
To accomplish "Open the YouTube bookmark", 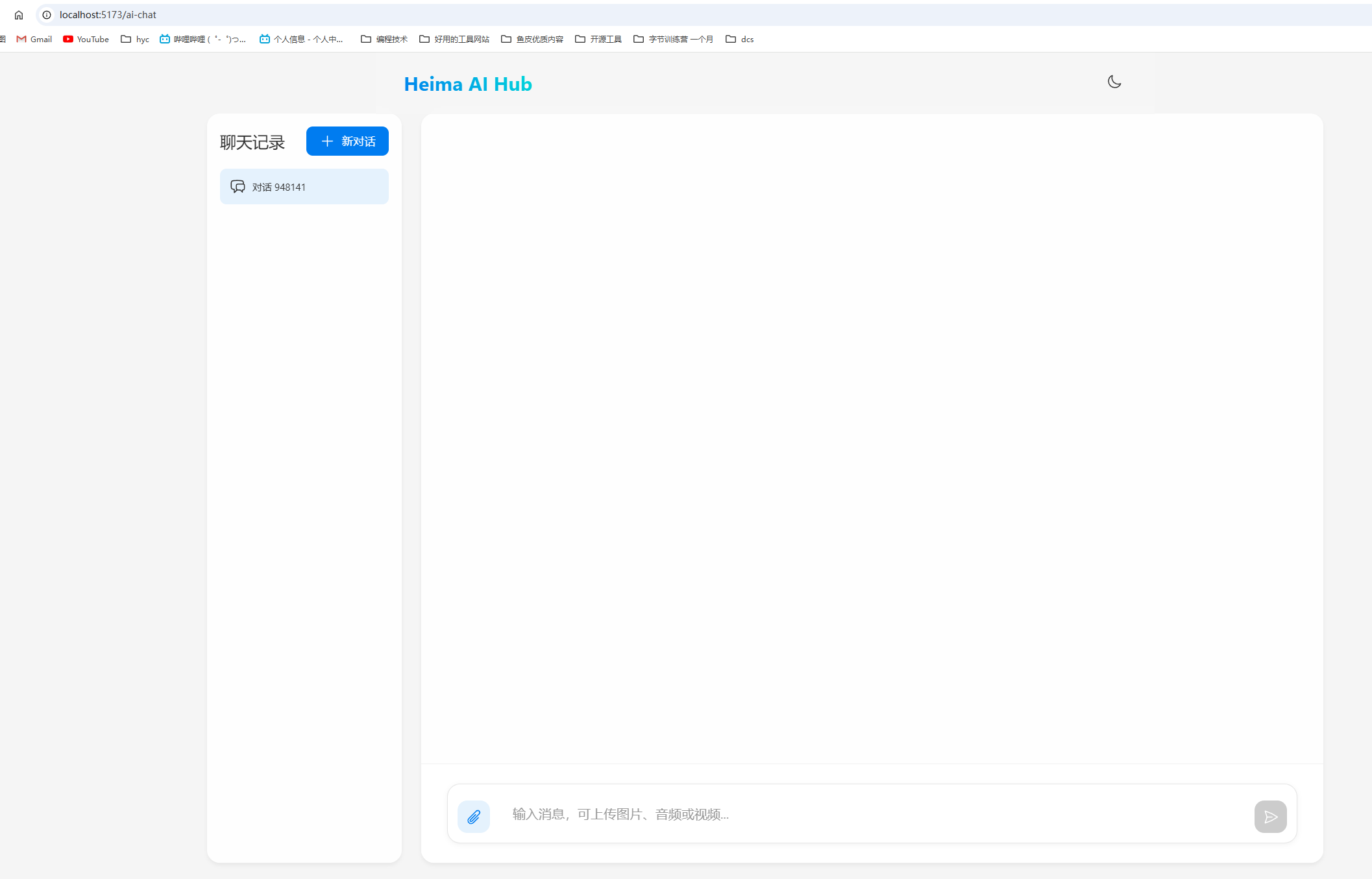I will (86, 40).
